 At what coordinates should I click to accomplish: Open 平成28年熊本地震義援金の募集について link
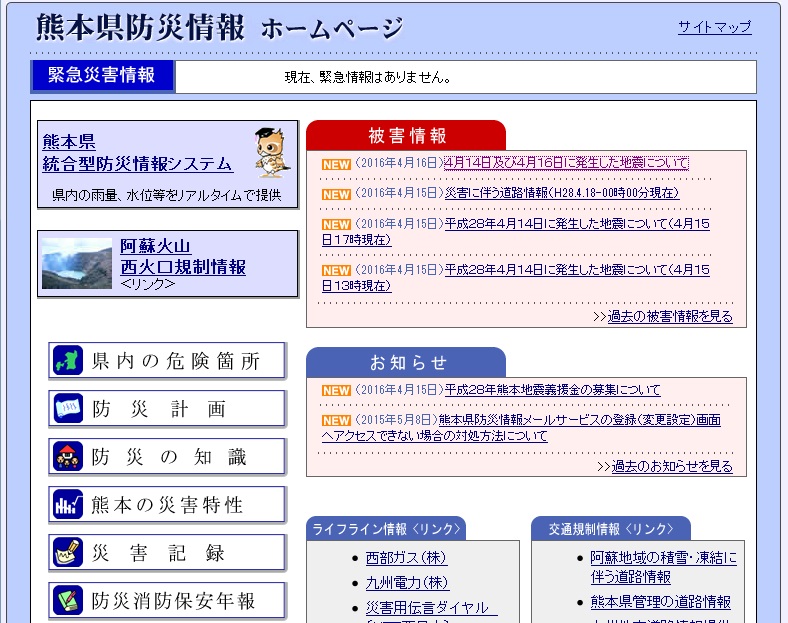click(x=552, y=390)
